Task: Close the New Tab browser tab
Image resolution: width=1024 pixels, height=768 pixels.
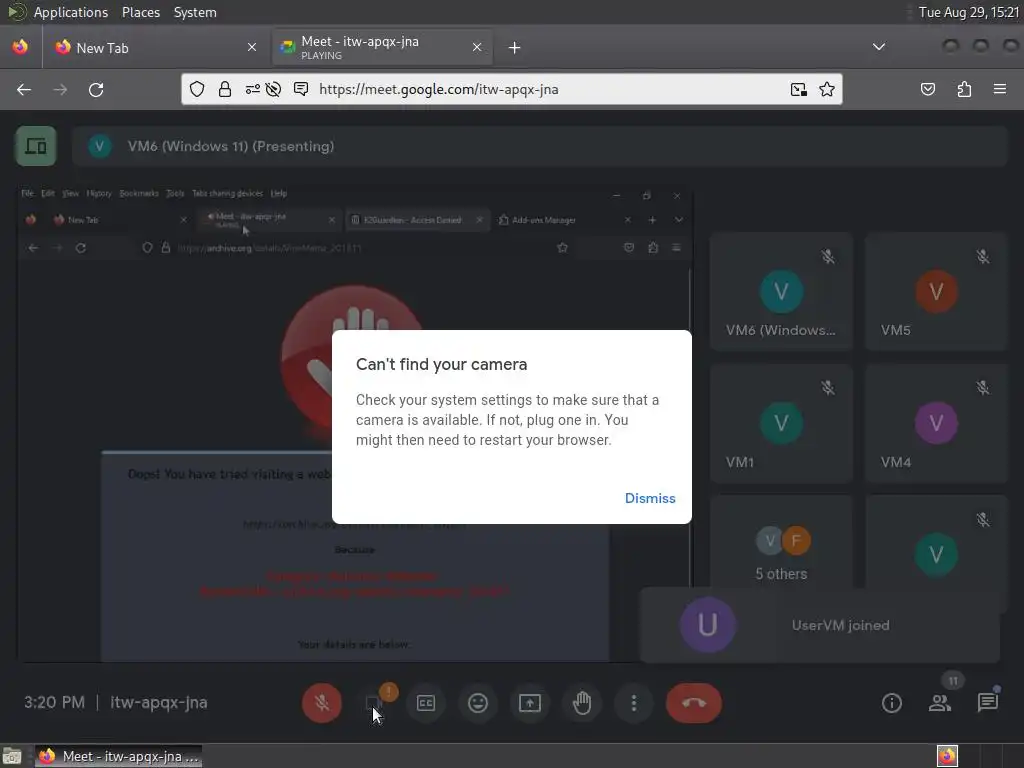Action: (x=251, y=47)
